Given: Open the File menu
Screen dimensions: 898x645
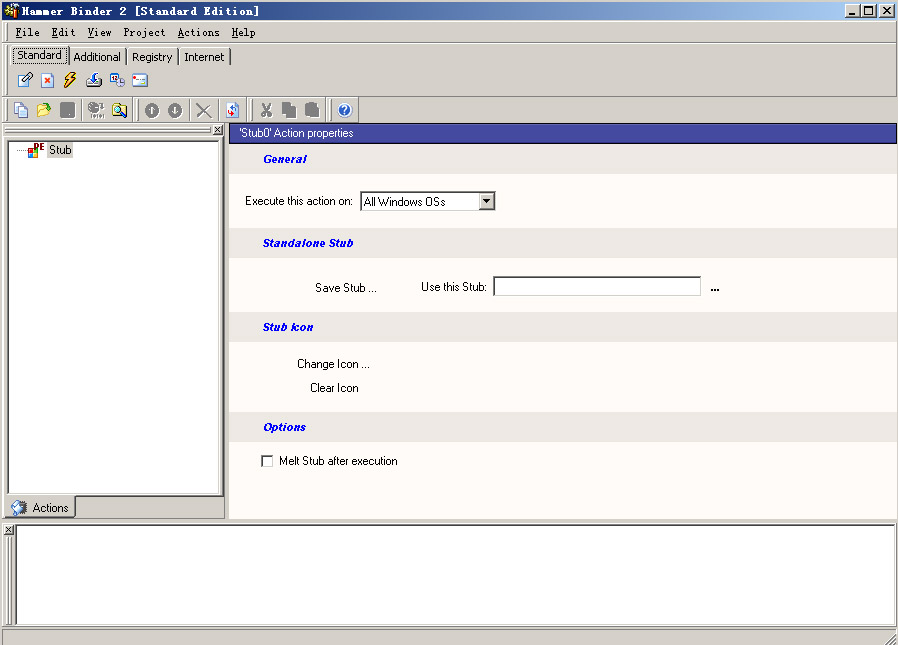Looking at the screenshot, I should click(27, 33).
